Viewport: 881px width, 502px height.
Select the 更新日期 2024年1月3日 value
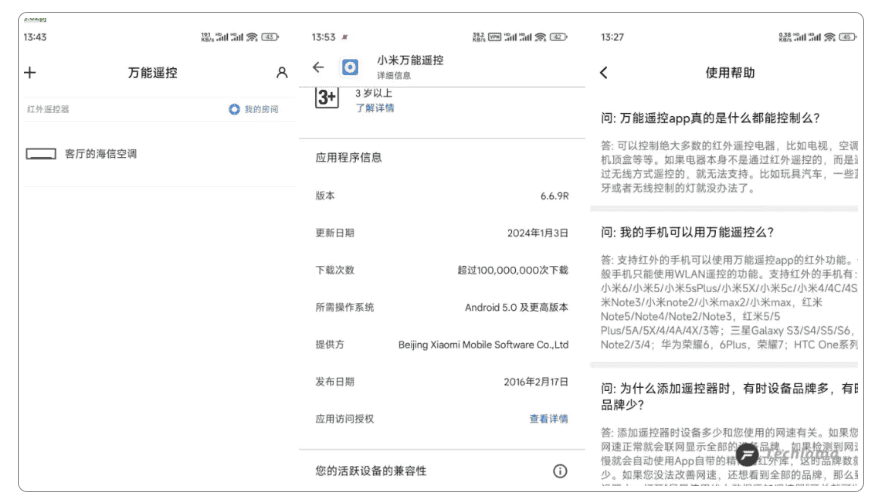click(x=538, y=233)
